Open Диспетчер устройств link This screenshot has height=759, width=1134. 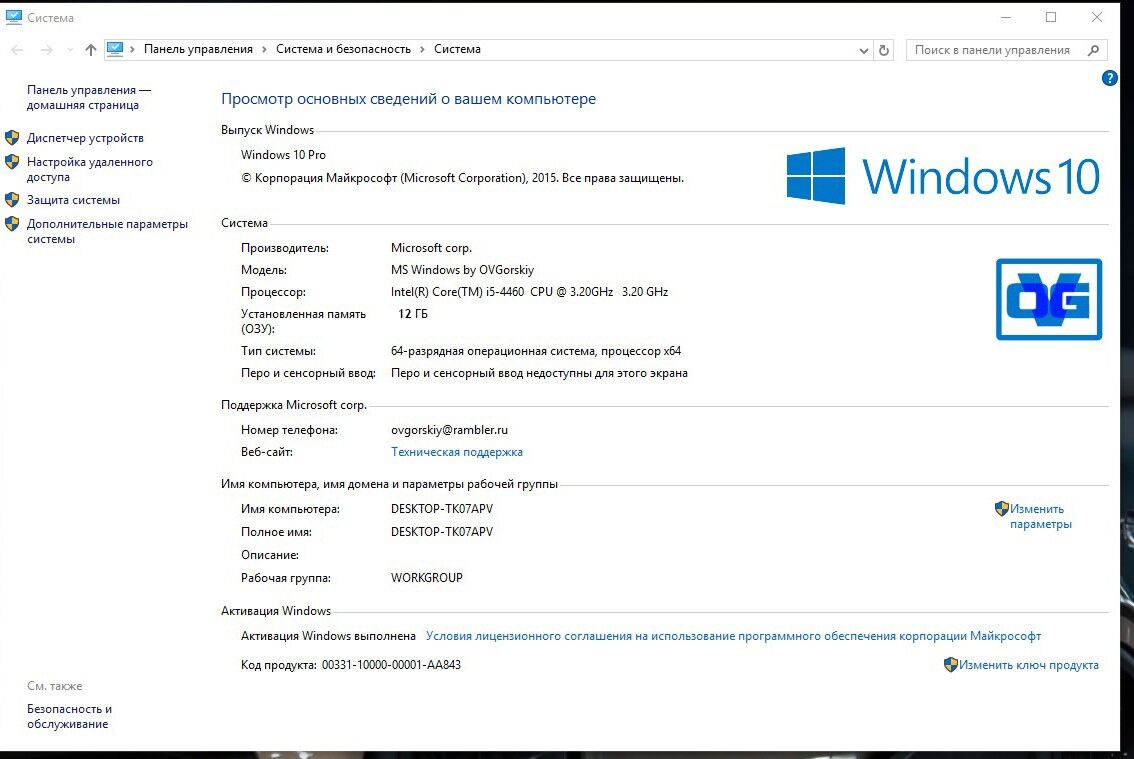tap(85, 137)
